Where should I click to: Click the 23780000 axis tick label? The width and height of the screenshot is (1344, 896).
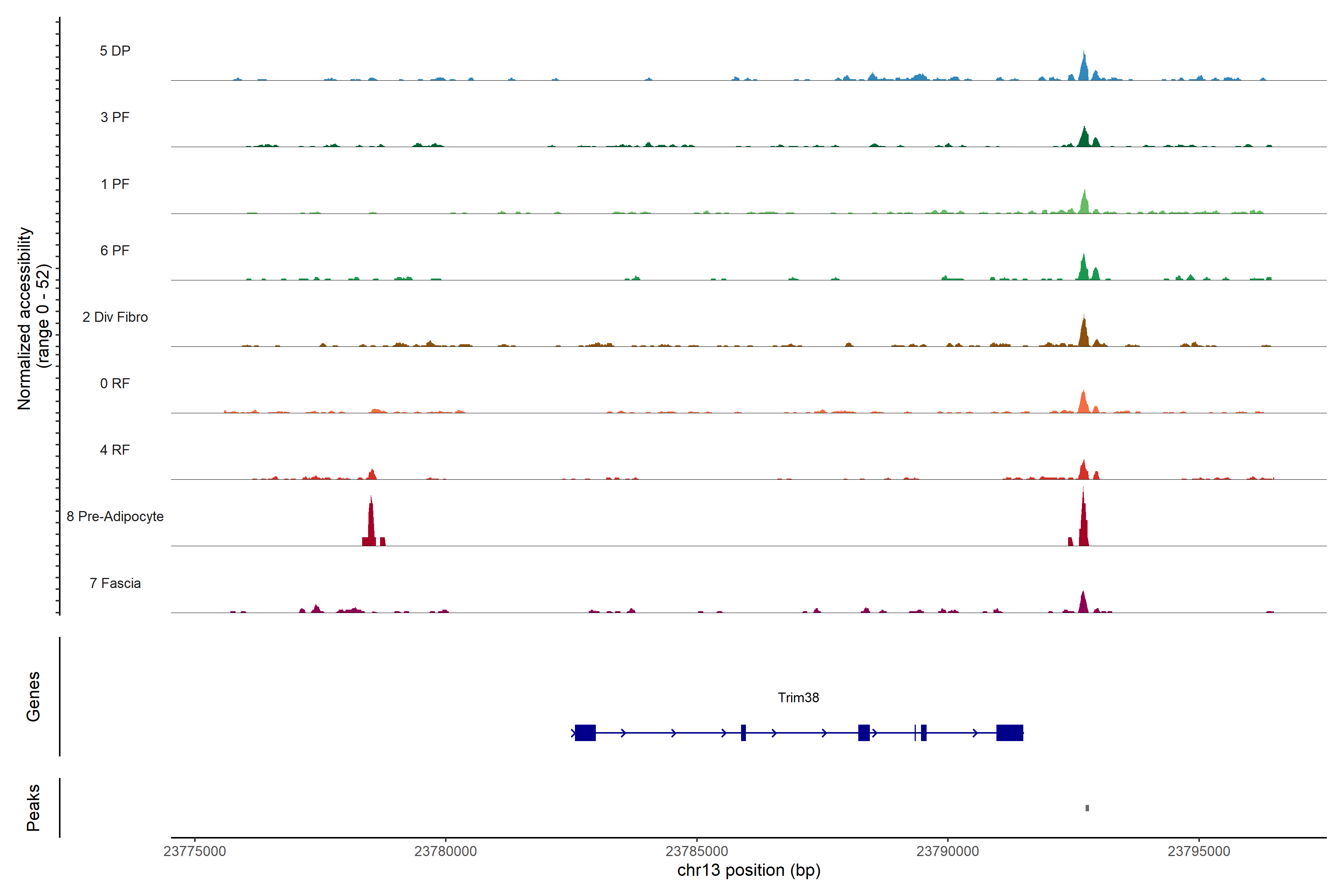tap(445, 852)
